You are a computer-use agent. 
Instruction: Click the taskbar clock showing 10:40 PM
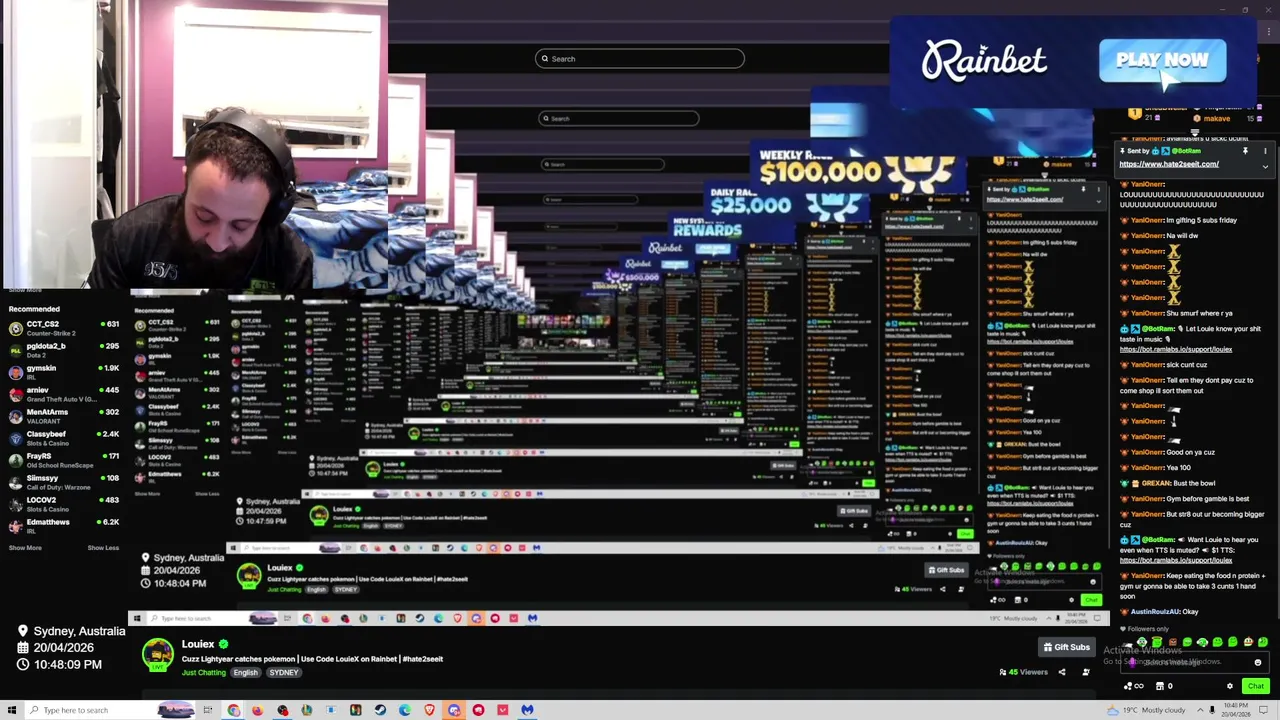click(x=1237, y=710)
